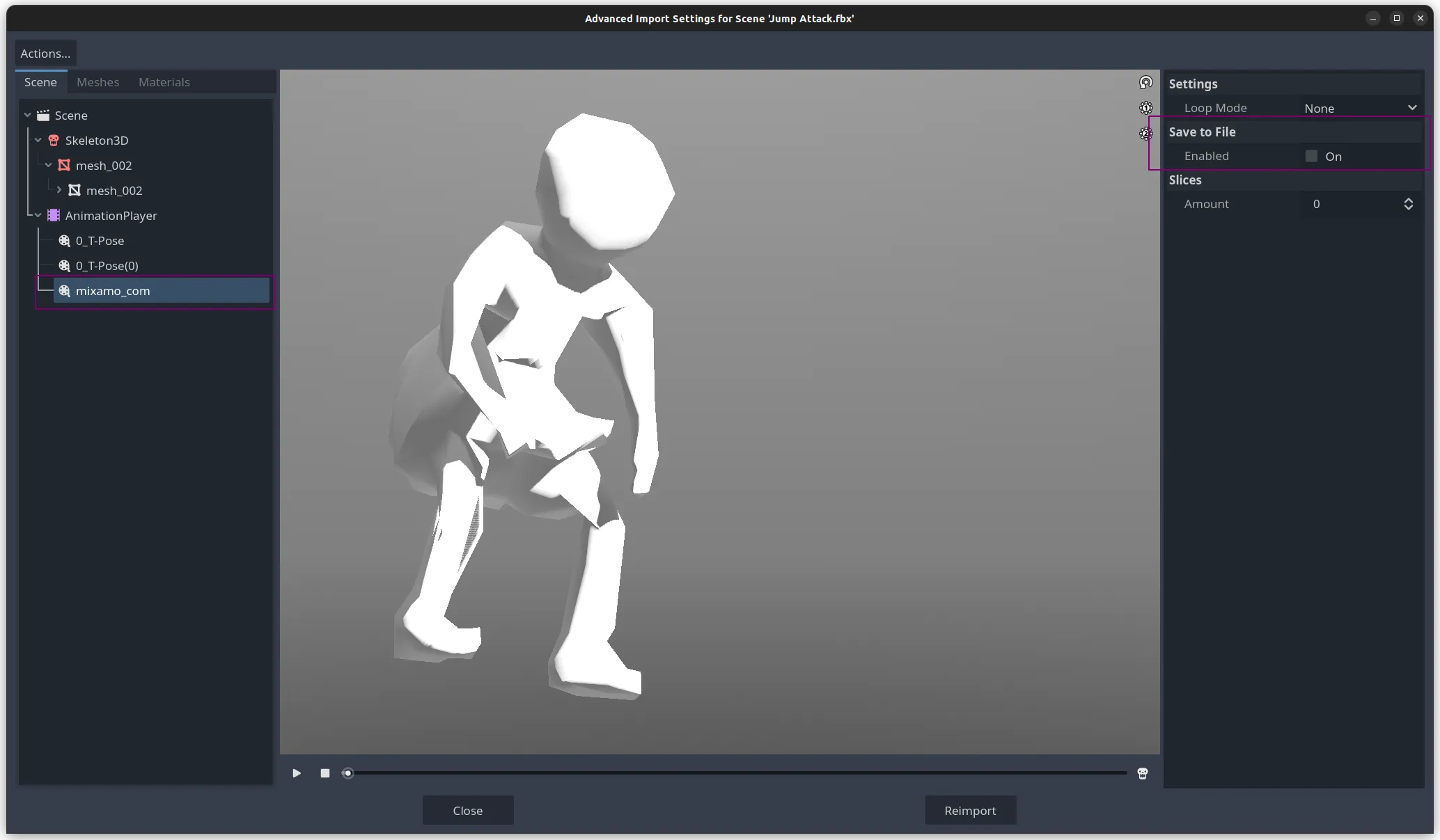The width and height of the screenshot is (1440, 840).
Task: Select the AnimationPlayer node
Action: [x=111, y=216]
